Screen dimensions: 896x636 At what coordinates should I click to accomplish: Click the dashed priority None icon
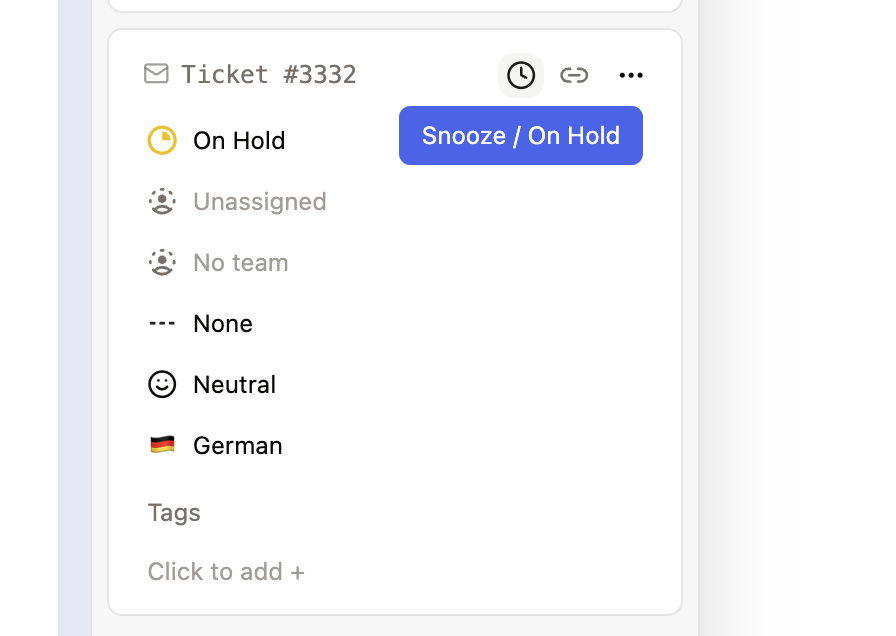[162, 324]
